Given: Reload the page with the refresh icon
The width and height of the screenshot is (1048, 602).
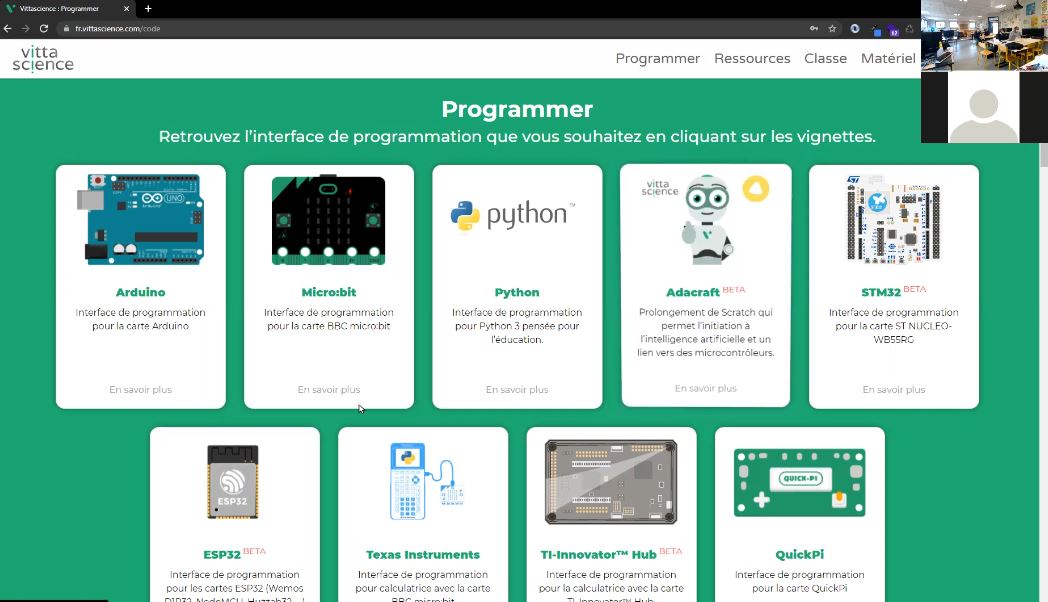Looking at the screenshot, I should [43, 29].
